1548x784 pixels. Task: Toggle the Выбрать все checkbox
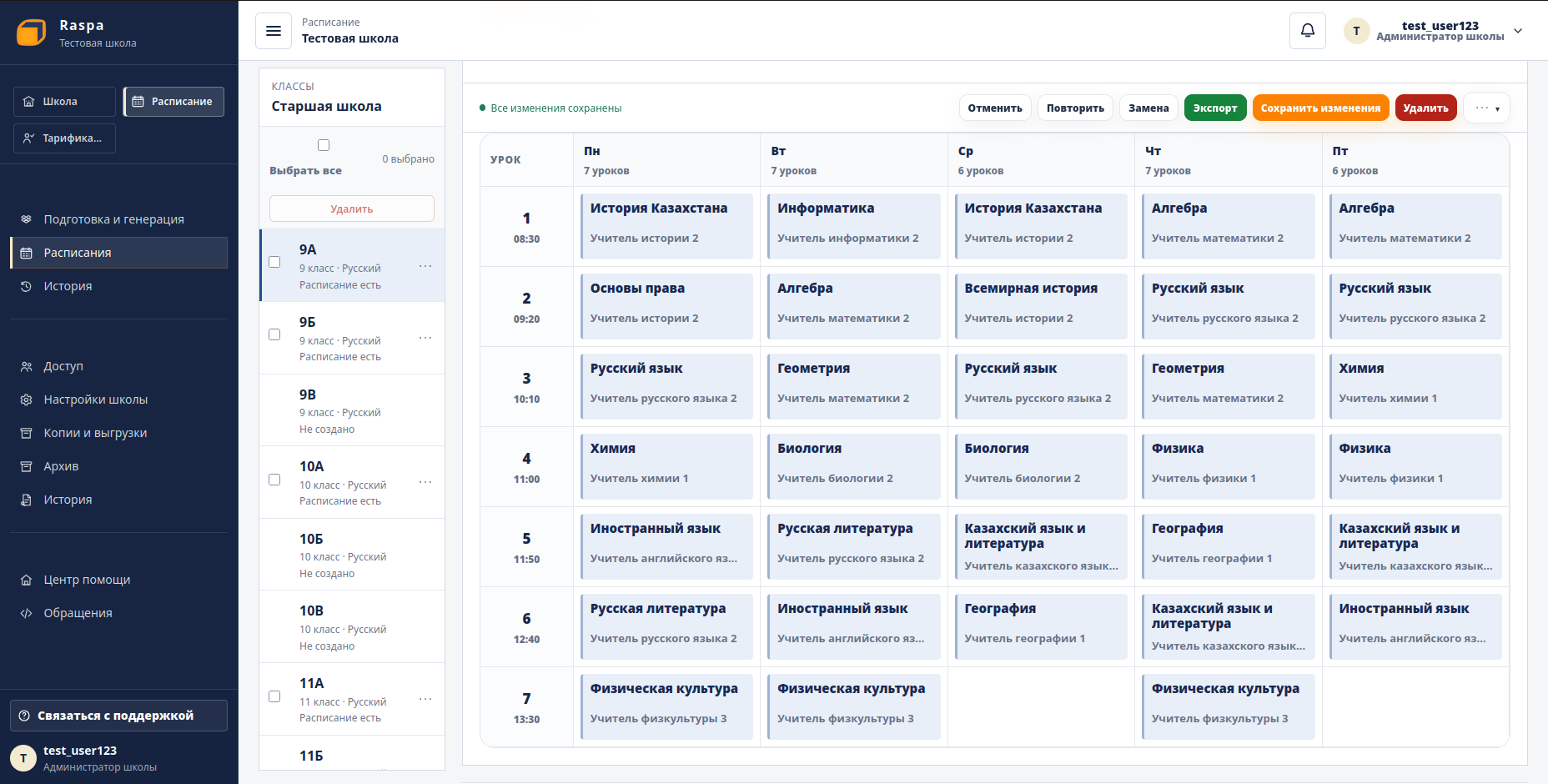(x=324, y=145)
